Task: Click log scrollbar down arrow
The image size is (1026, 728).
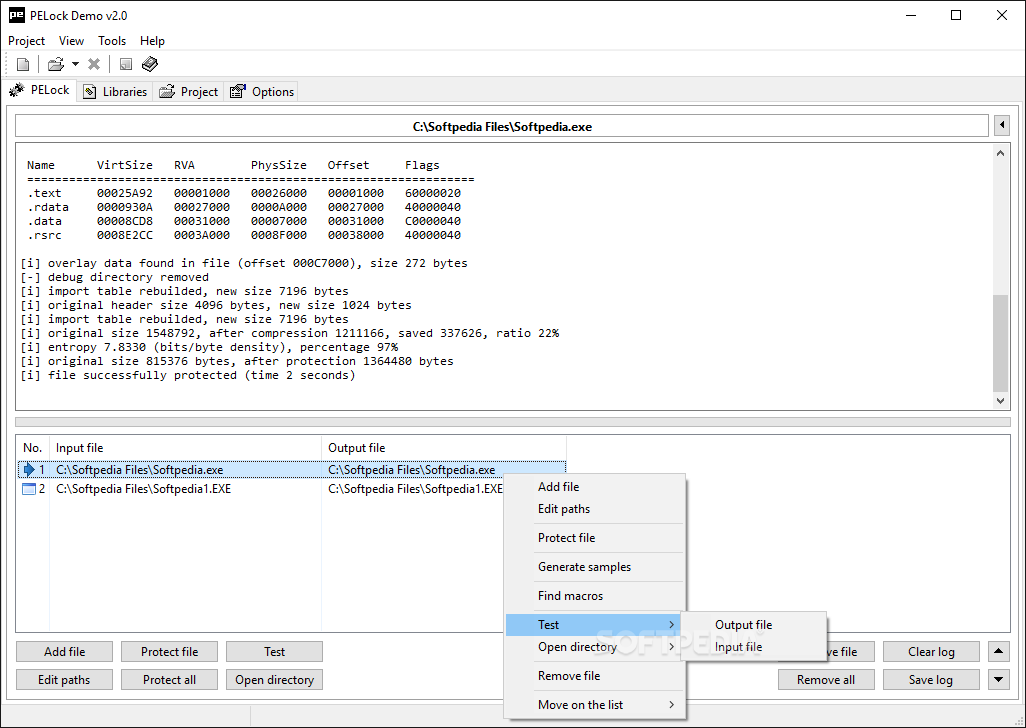Action: pyautogui.click(x=1000, y=400)
